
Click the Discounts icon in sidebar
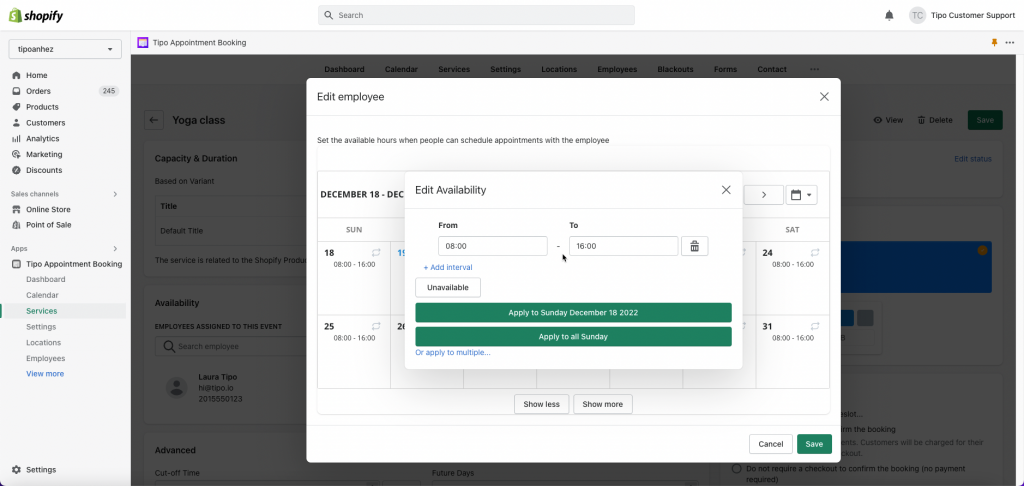pos(16,170)
